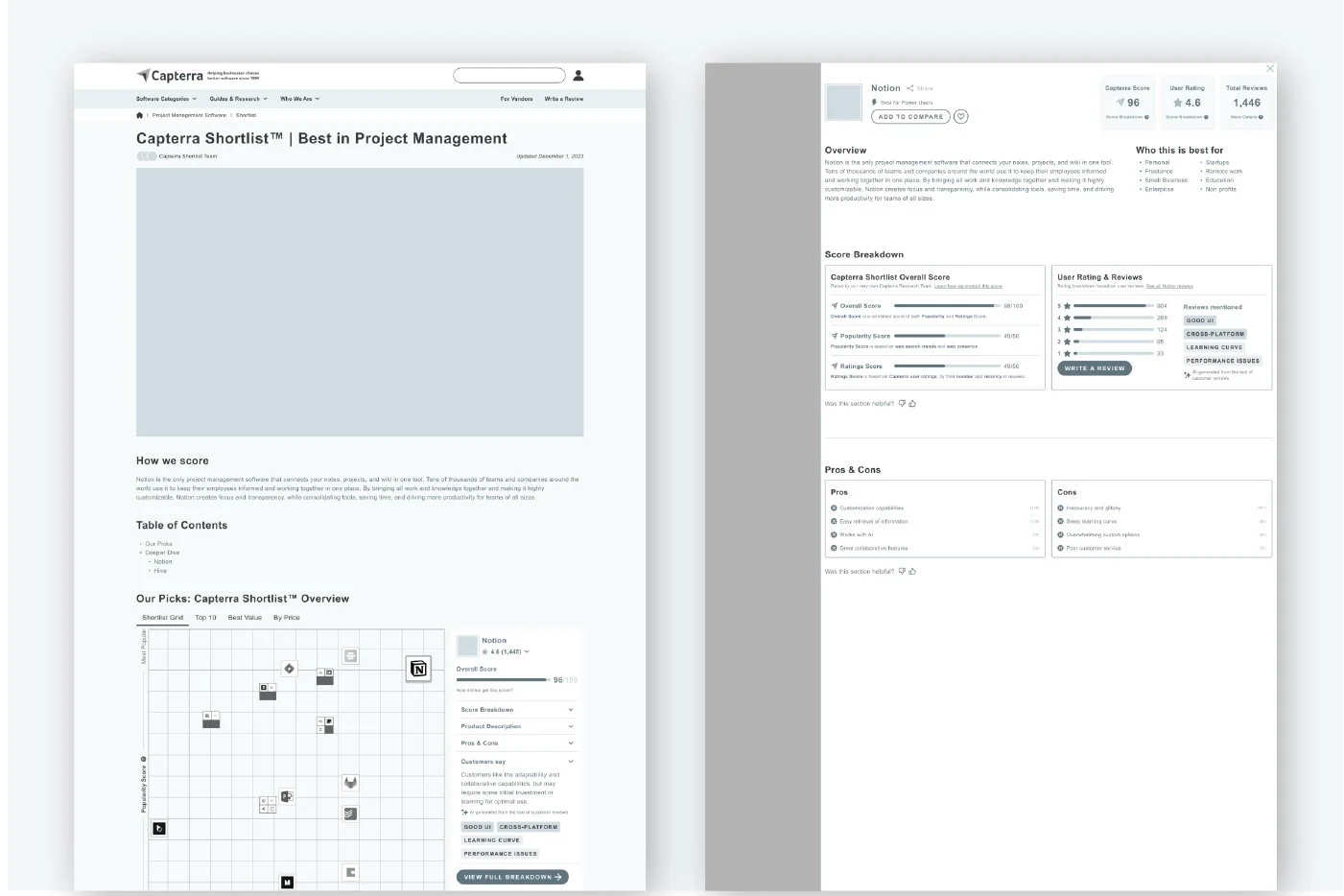Expand the Score Breakdown accordion in the side panel
Image resolution: width=1344 pixels, height=896 pixels.
tap(517, 710)
